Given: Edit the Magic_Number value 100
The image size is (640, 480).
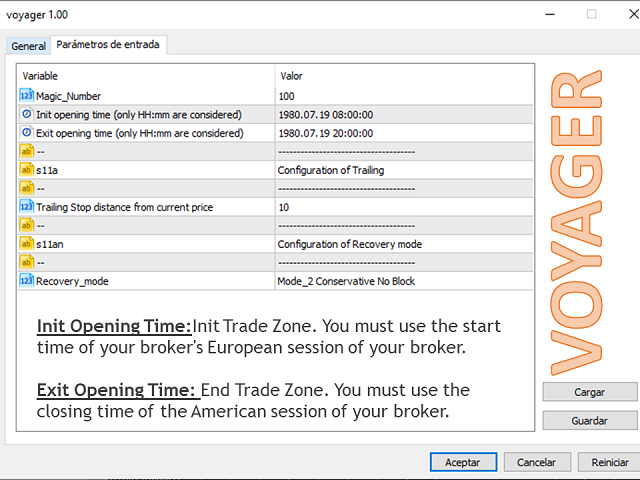Looking at the screenshot, I should pos(404,96).
